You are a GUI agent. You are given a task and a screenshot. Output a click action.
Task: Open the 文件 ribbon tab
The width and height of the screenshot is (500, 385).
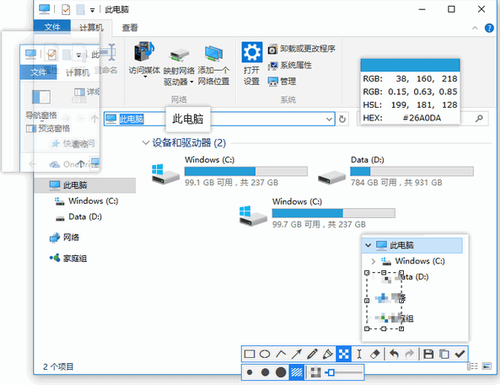pyautogui.click(x=52, y=27)
